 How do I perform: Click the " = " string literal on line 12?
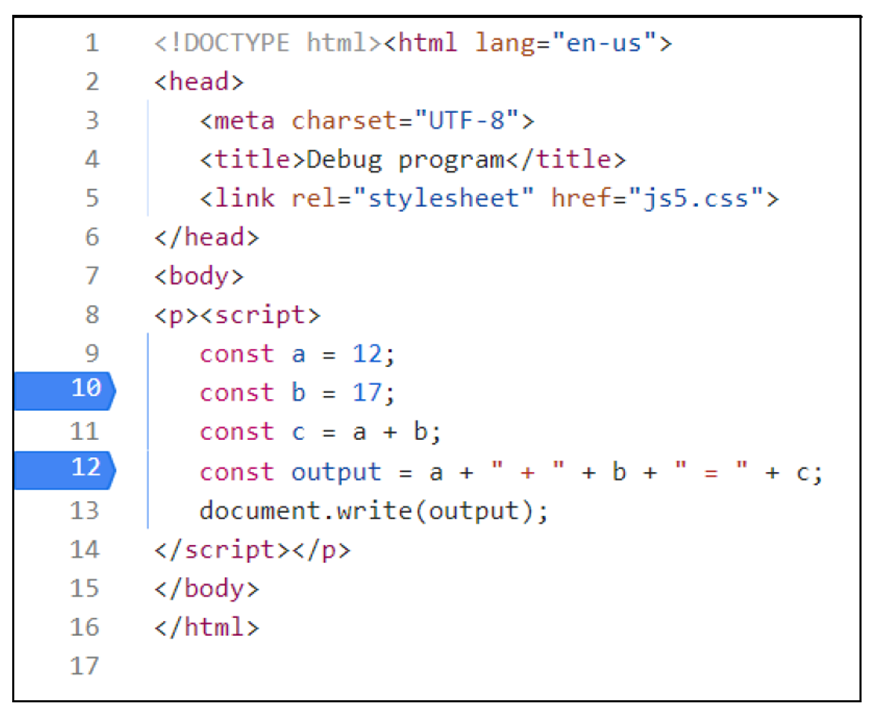(711, 471)
